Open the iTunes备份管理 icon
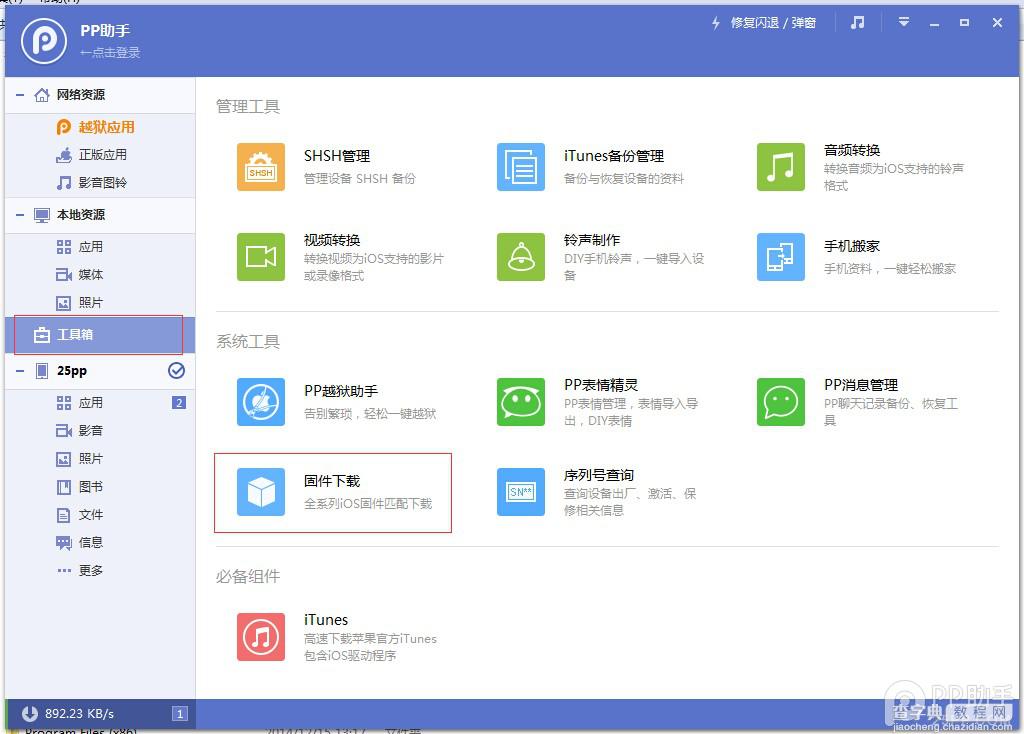The image size is (1024, 734). (x=520, y=167)
